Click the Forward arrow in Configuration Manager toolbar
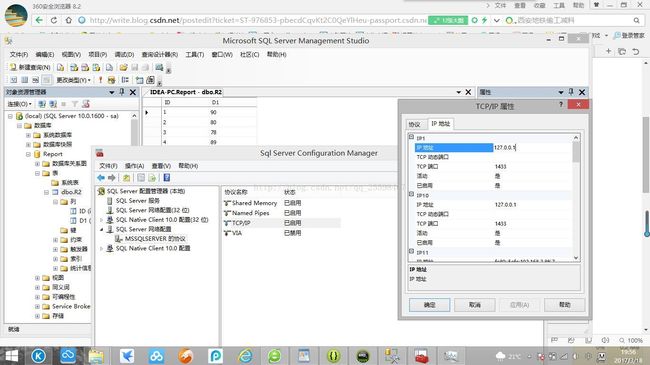 click(x=112, y=178)
